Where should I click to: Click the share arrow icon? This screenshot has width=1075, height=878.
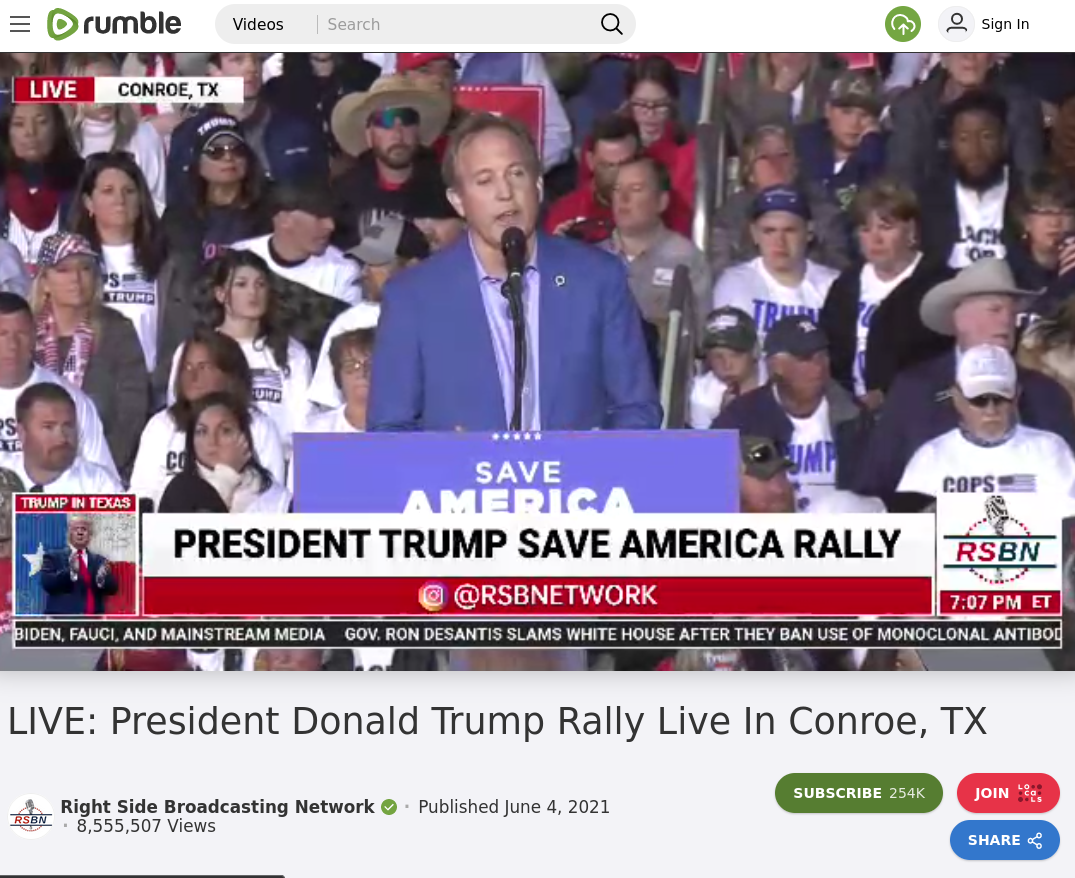point(1035,840)
